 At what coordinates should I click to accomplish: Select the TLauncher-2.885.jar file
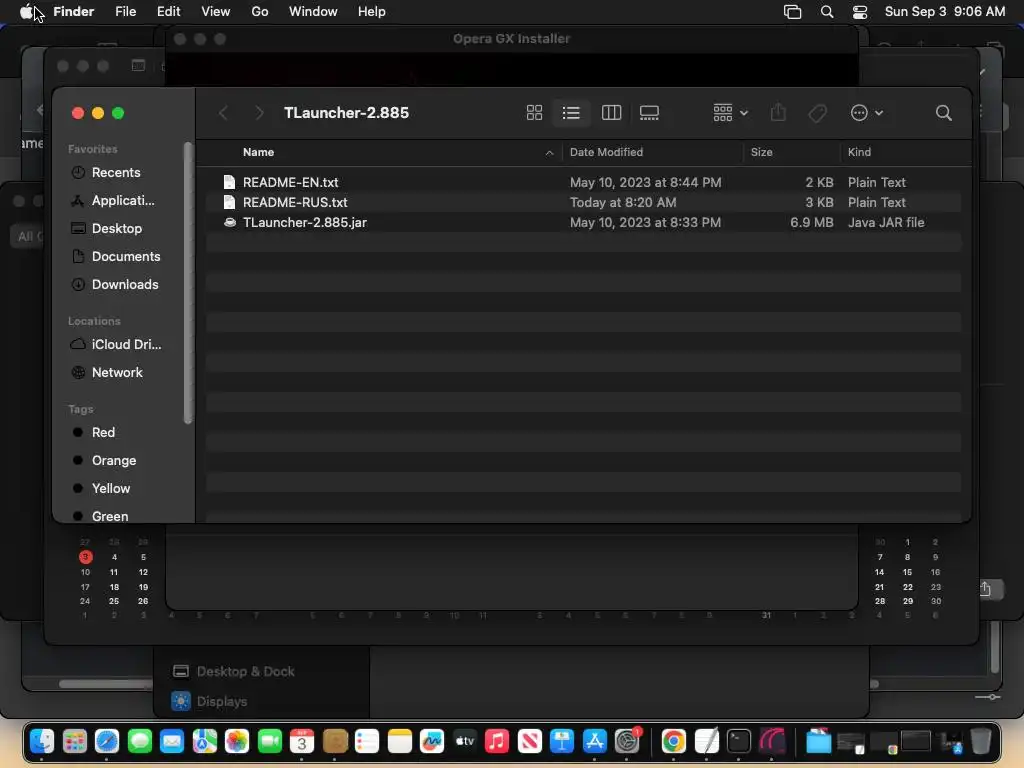(583, 223)
